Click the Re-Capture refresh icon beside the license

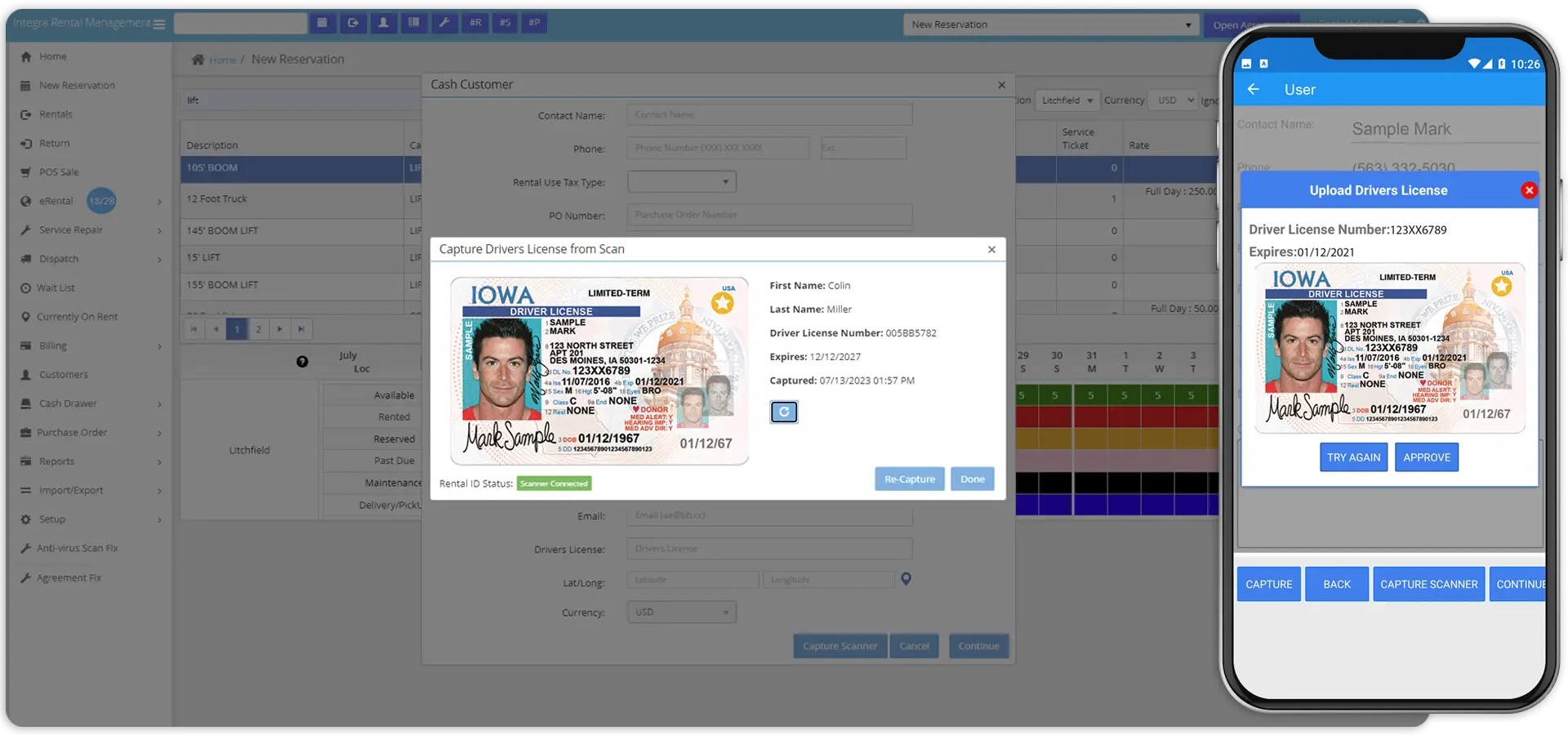pyautogui.click(x=783, y=412)
